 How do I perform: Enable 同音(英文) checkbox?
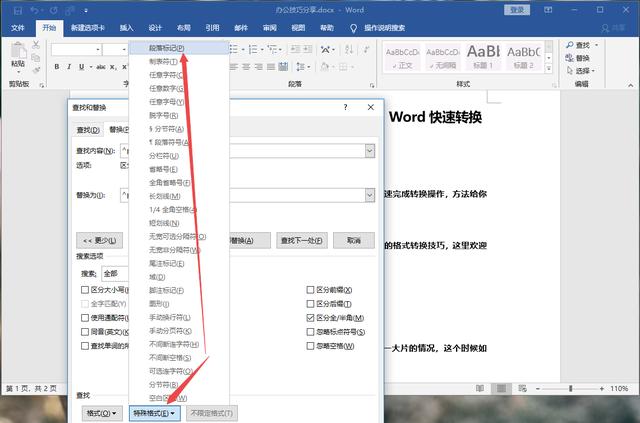85,332
